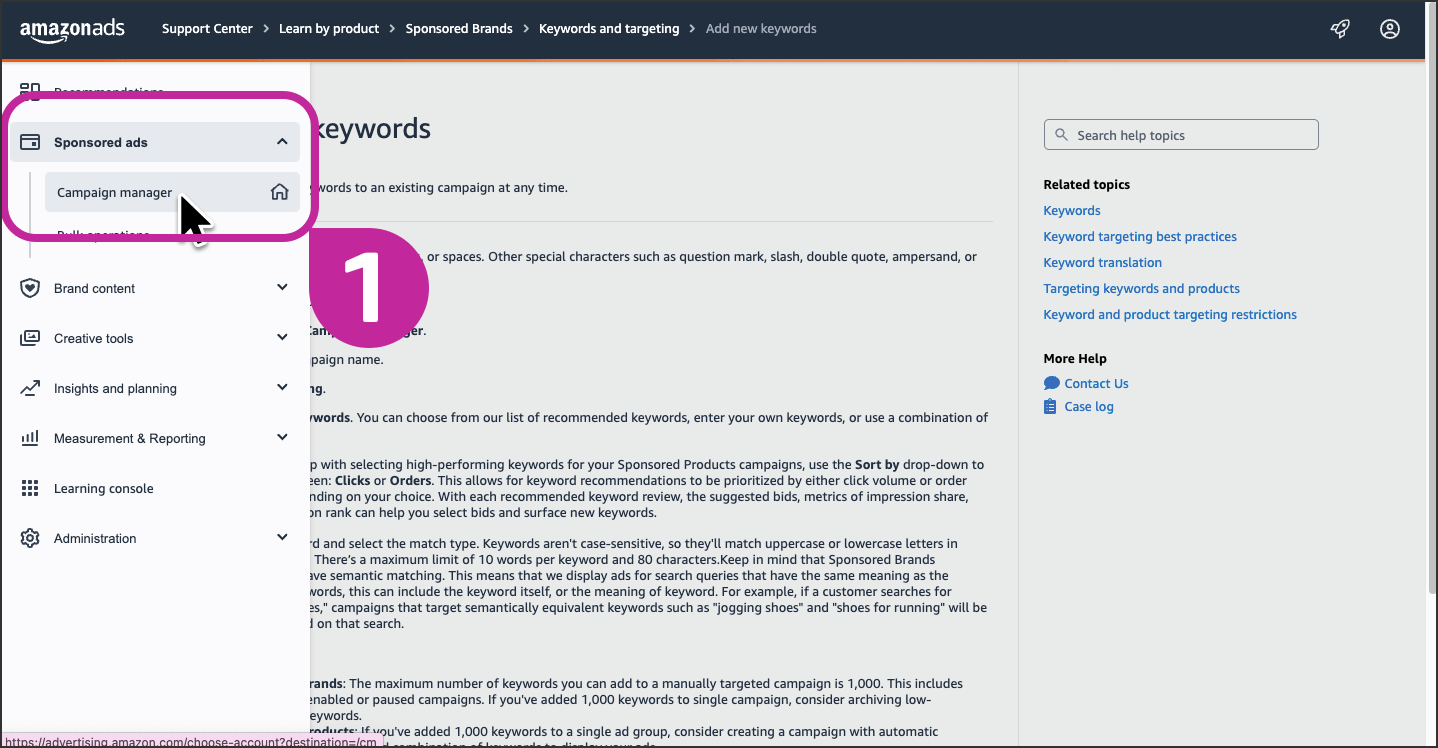Image resolution: width=1438 pixels, height=748 pixels.
Task: Click the Insights and planning chart icon
Action: point(30,388)
